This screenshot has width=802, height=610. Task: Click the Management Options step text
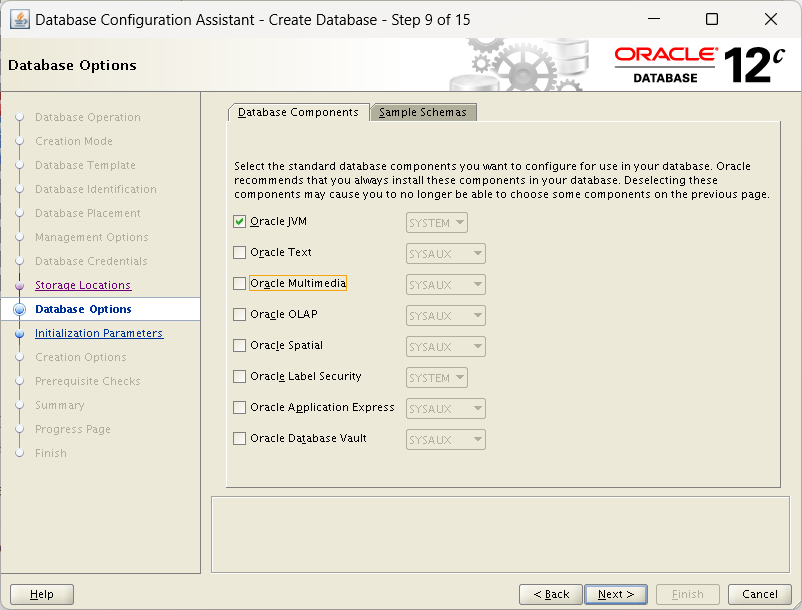(x=92, y=237)
